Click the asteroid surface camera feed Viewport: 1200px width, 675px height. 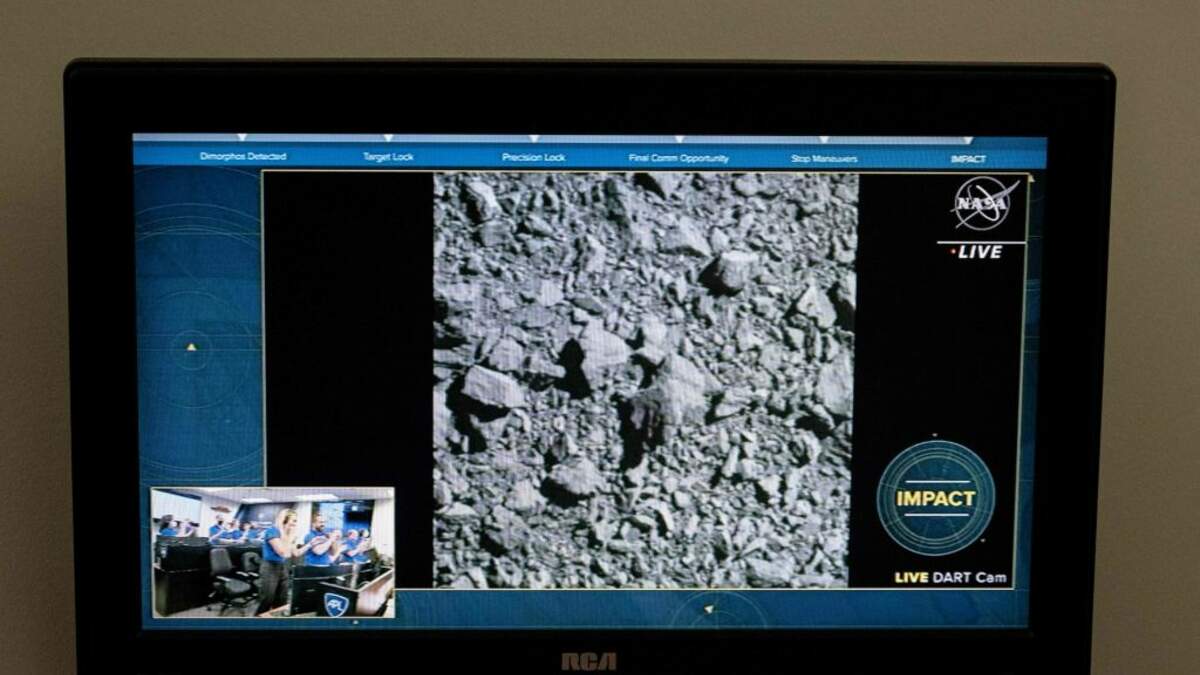645,380
